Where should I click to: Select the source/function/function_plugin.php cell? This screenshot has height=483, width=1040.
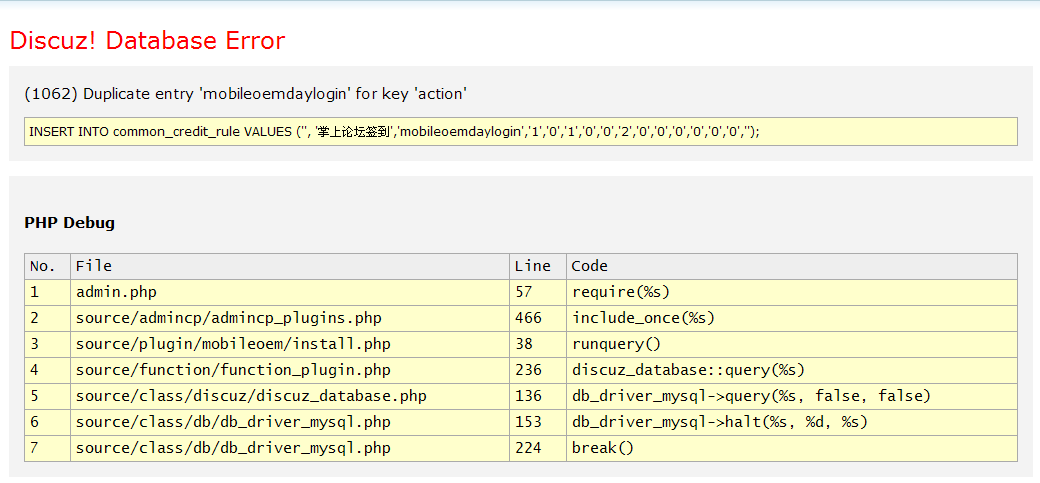[290, 370]
